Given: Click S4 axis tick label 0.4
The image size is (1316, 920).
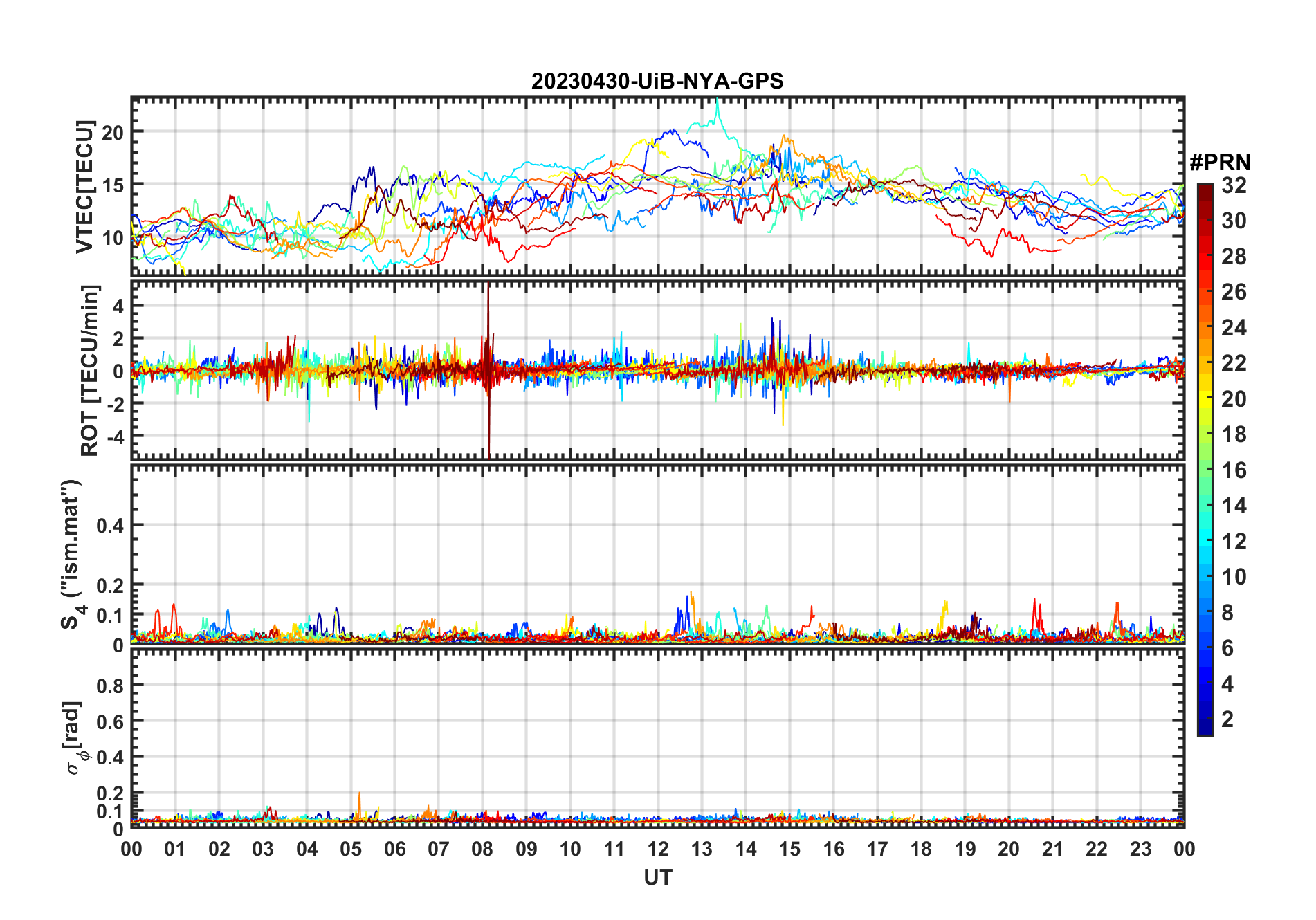Looking at the screenshot, I should 111,526.
